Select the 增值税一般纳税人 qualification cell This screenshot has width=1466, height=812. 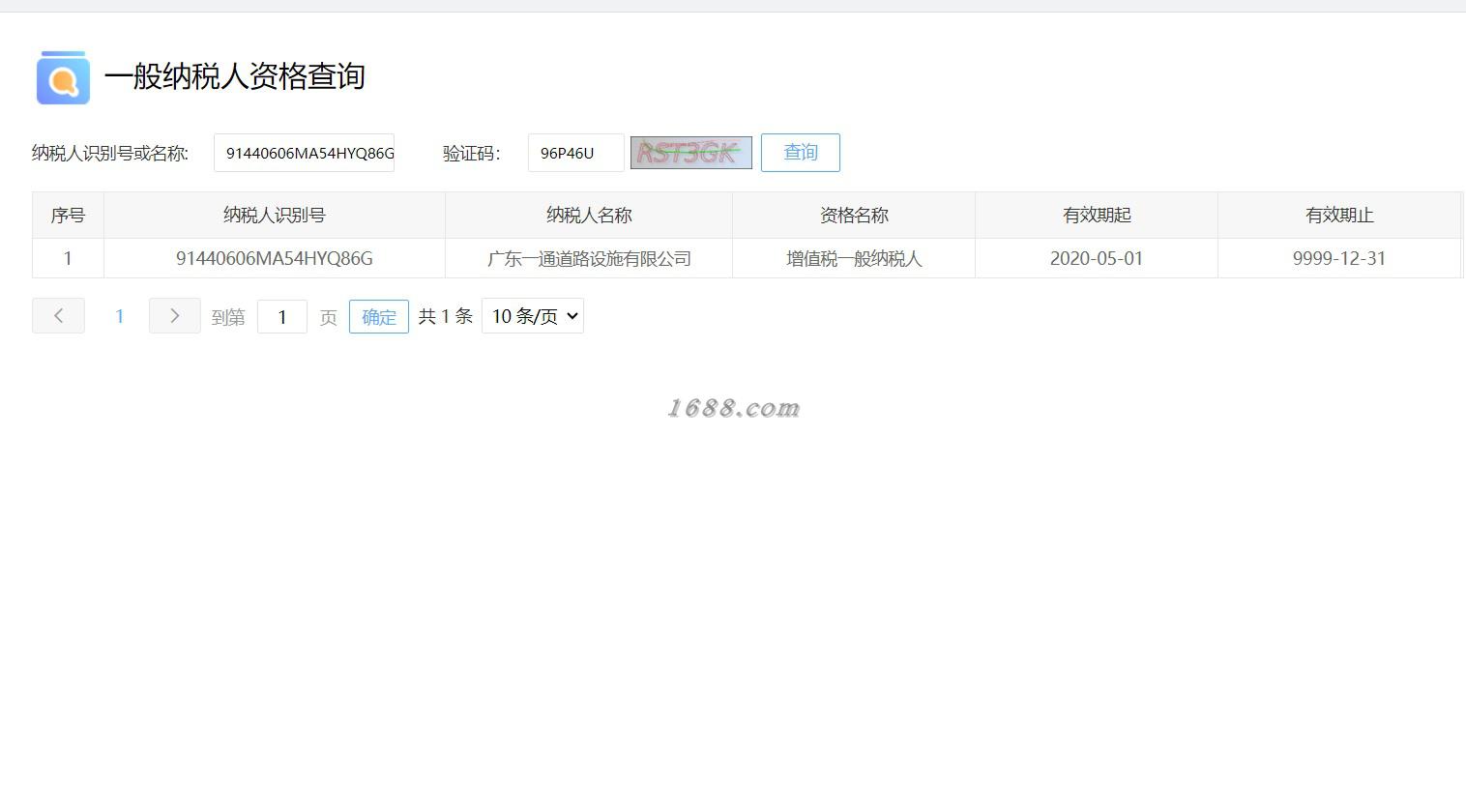pyautogui.click(x=854, y=258)
